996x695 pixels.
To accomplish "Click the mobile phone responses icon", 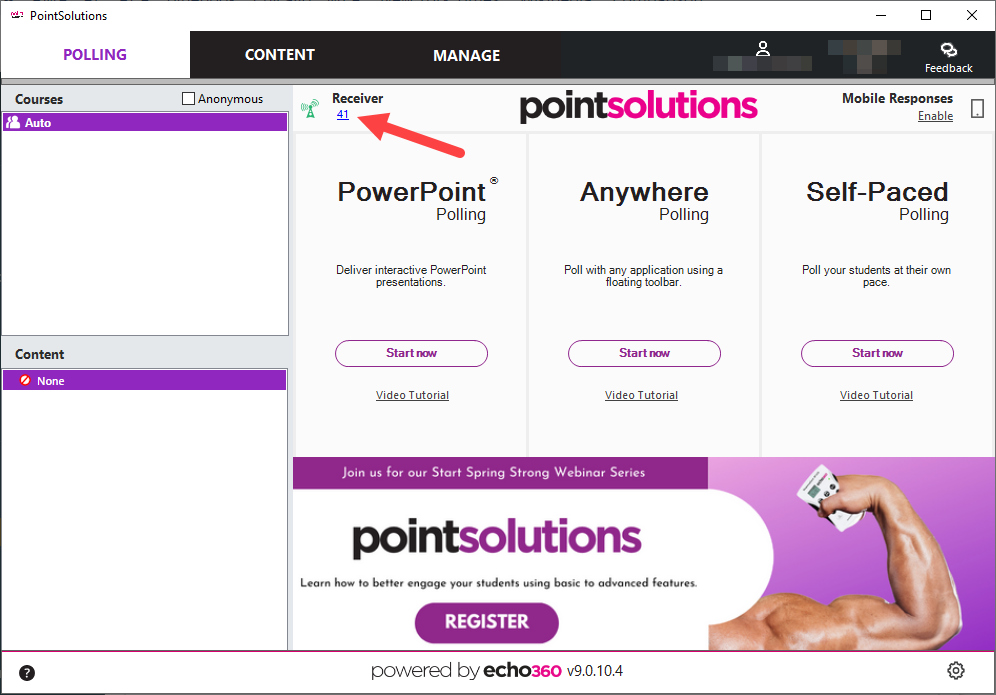I will (978, 109).
